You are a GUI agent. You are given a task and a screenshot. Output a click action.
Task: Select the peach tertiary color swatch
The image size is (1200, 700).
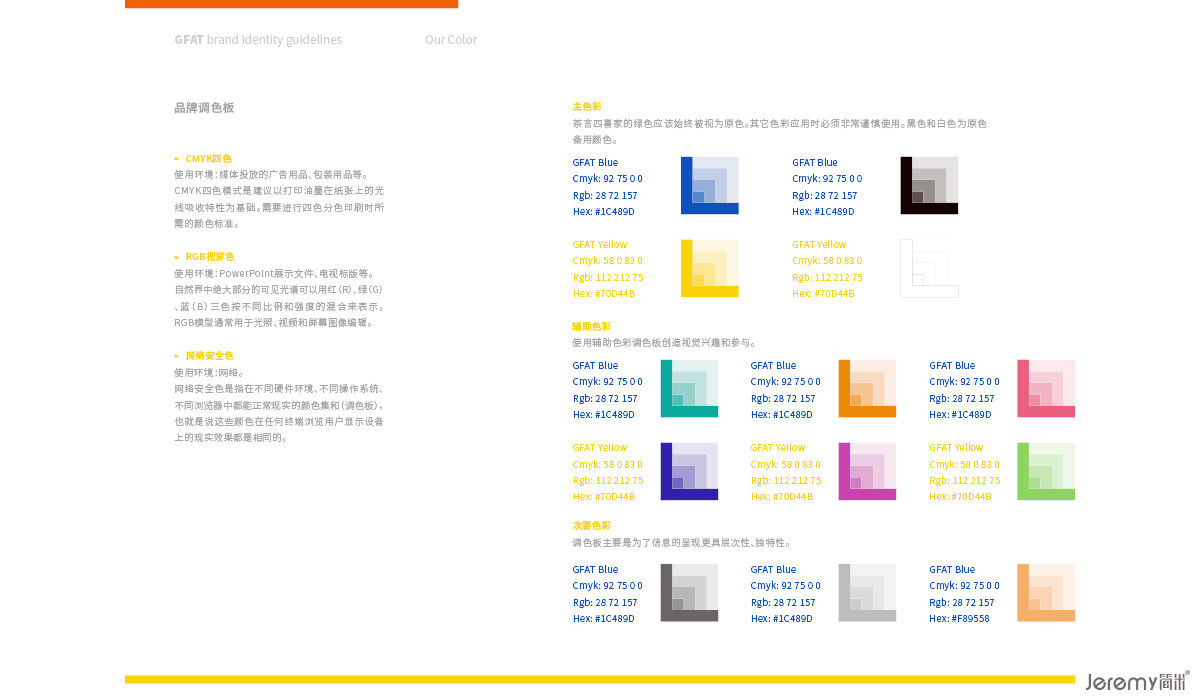1046,593
